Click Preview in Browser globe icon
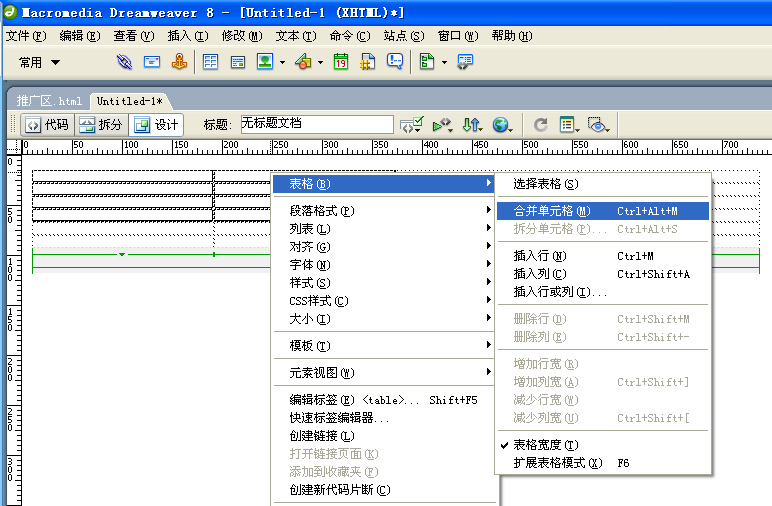This screenshot has height=506, width=772. tap(503, 125)
